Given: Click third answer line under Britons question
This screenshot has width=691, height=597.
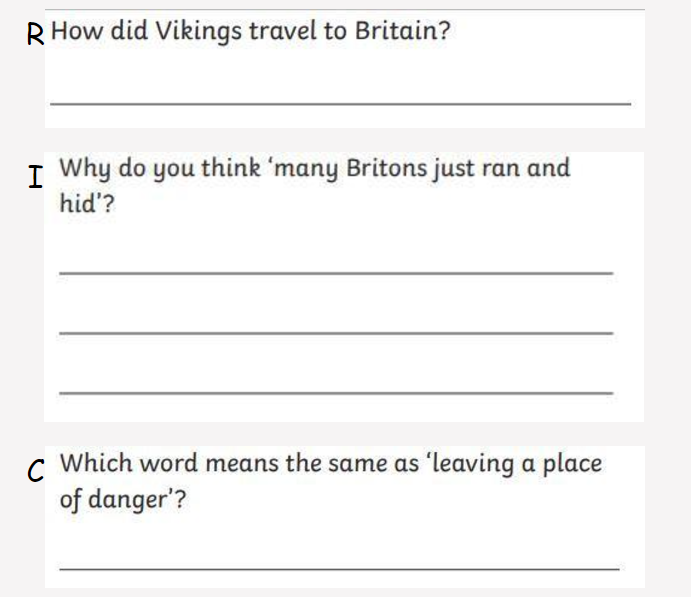Looking at the screenshot, I should tap(336, 393).
